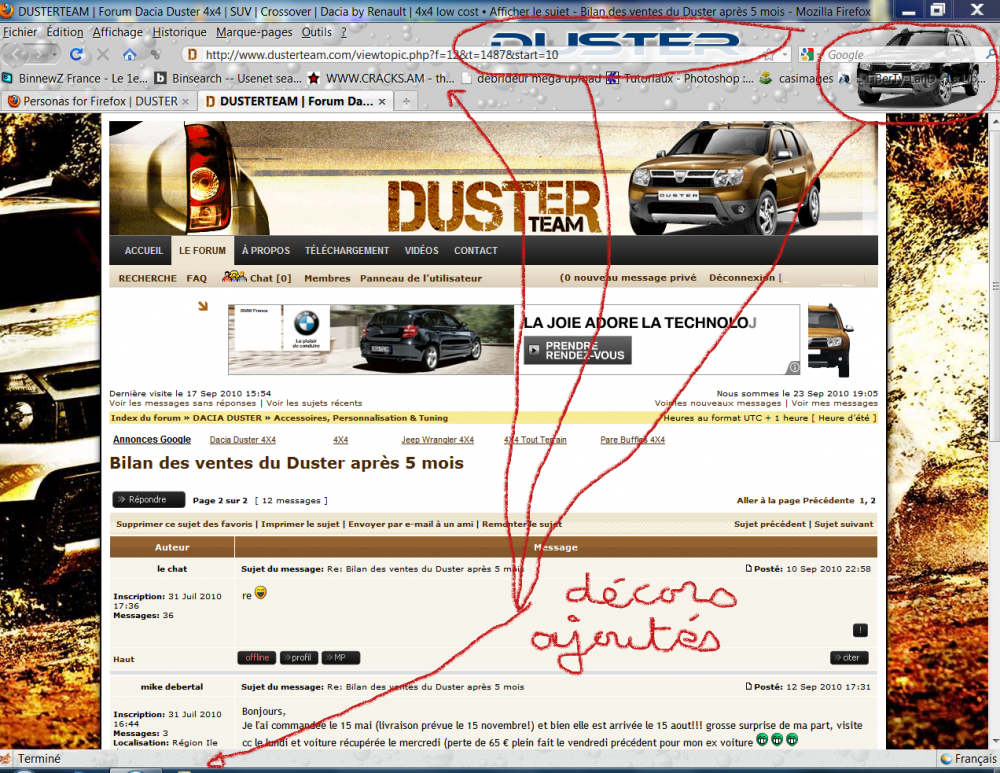Viewport: 1000px width, 773px height.
Task: Click Supprimer ce sujet des favoris
Action: (x=184, y=524)
